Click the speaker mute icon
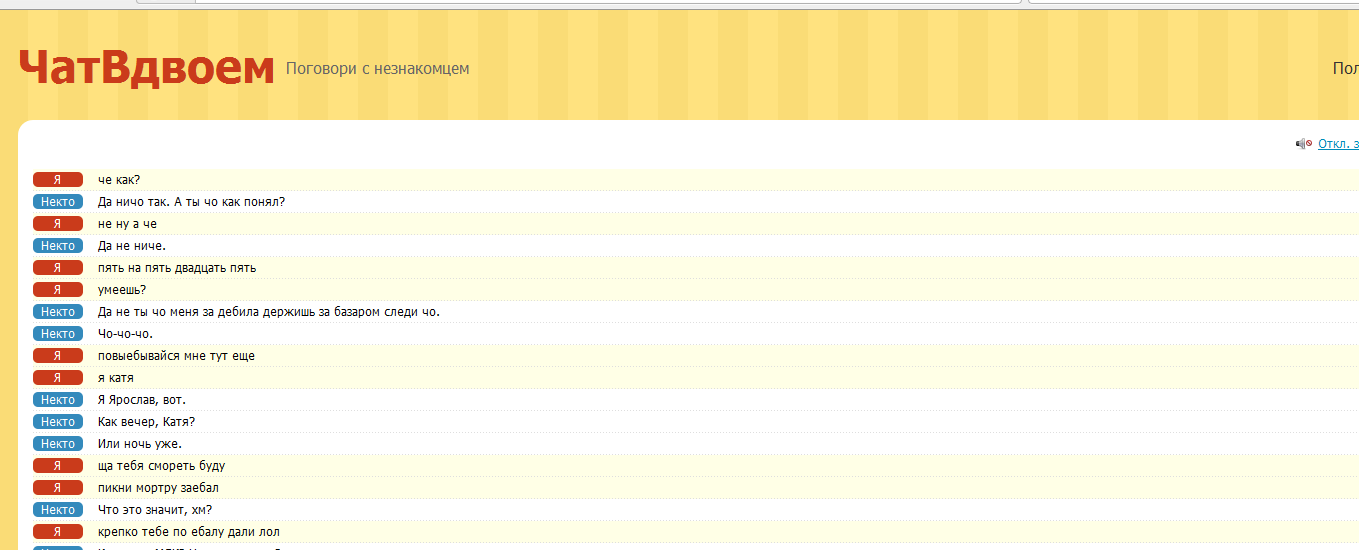This screenshot has height=550, width=1359. [x=1303, y=144]
